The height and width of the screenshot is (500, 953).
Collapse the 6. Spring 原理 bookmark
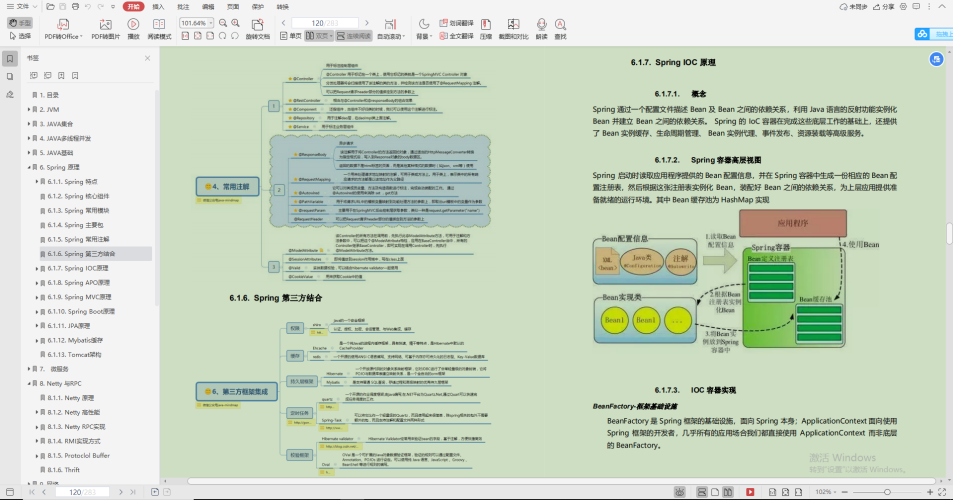tap(29, 167)
